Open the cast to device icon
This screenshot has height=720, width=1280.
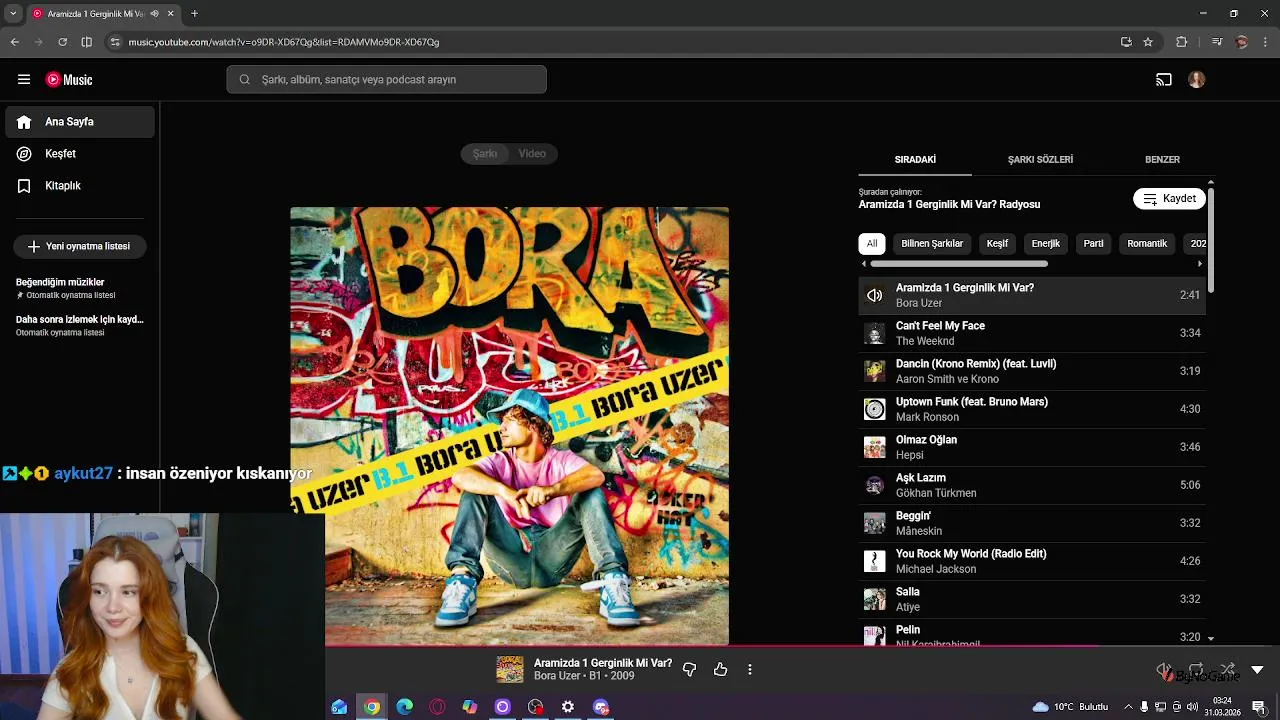pos(1164,80)
